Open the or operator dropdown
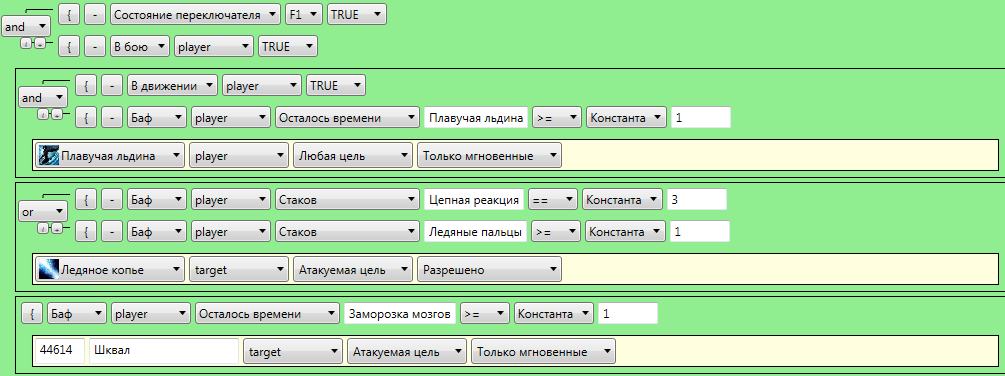1005x376 pixels. click(42, 212)
